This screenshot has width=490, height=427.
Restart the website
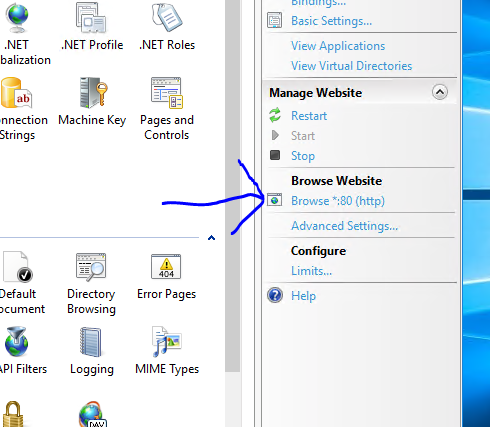[309, 116]
